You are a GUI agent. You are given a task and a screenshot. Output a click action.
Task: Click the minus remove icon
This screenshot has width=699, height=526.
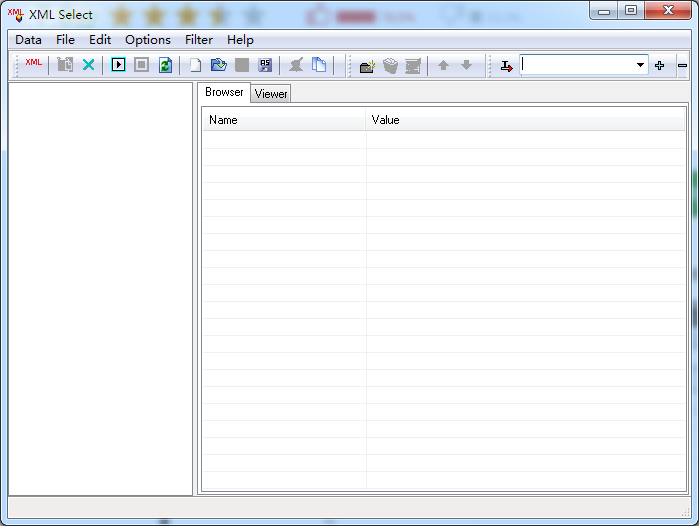tap(682, 66)
